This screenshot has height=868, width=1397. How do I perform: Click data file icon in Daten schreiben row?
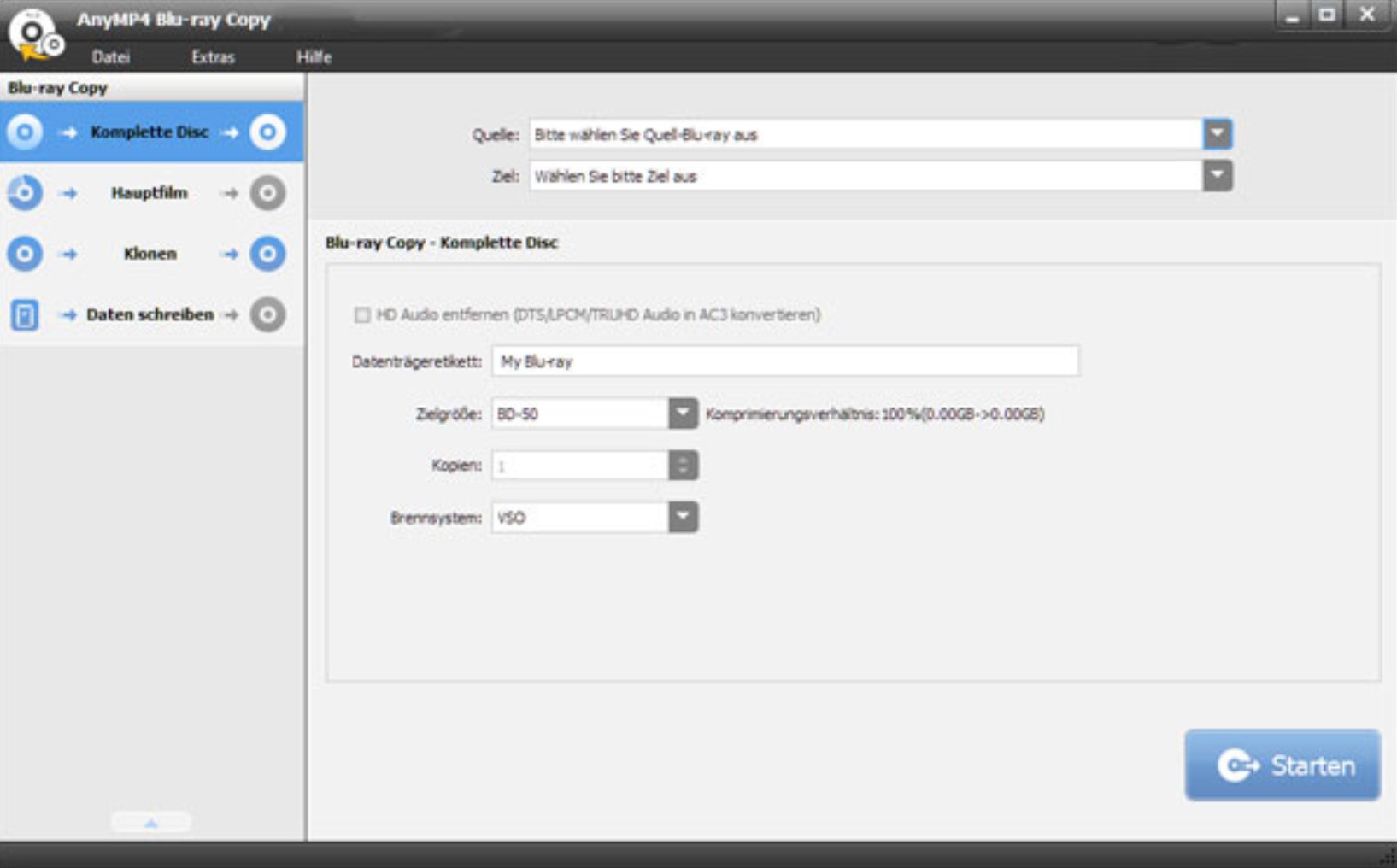(25, 314)
